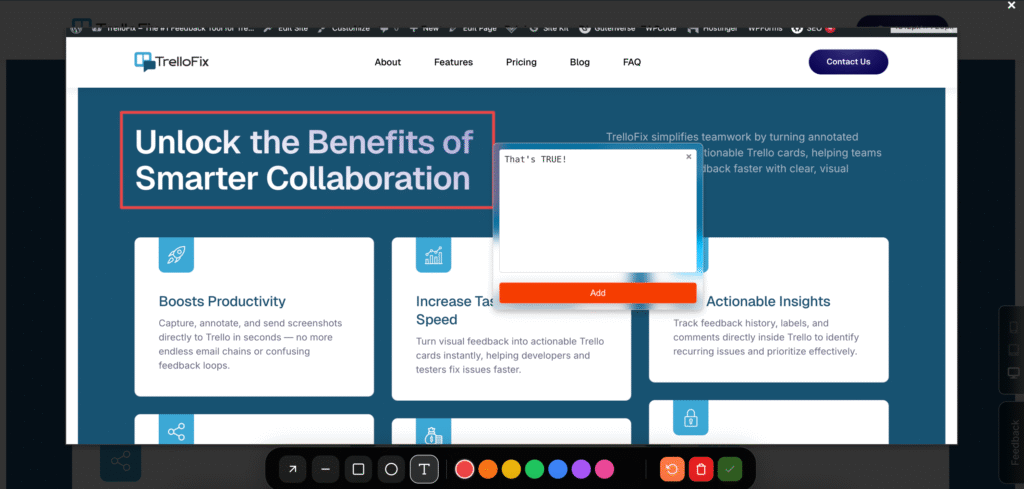The image size is (1024, 489).
Task: Pick the orange color swatch
Action: pos(488,469)
